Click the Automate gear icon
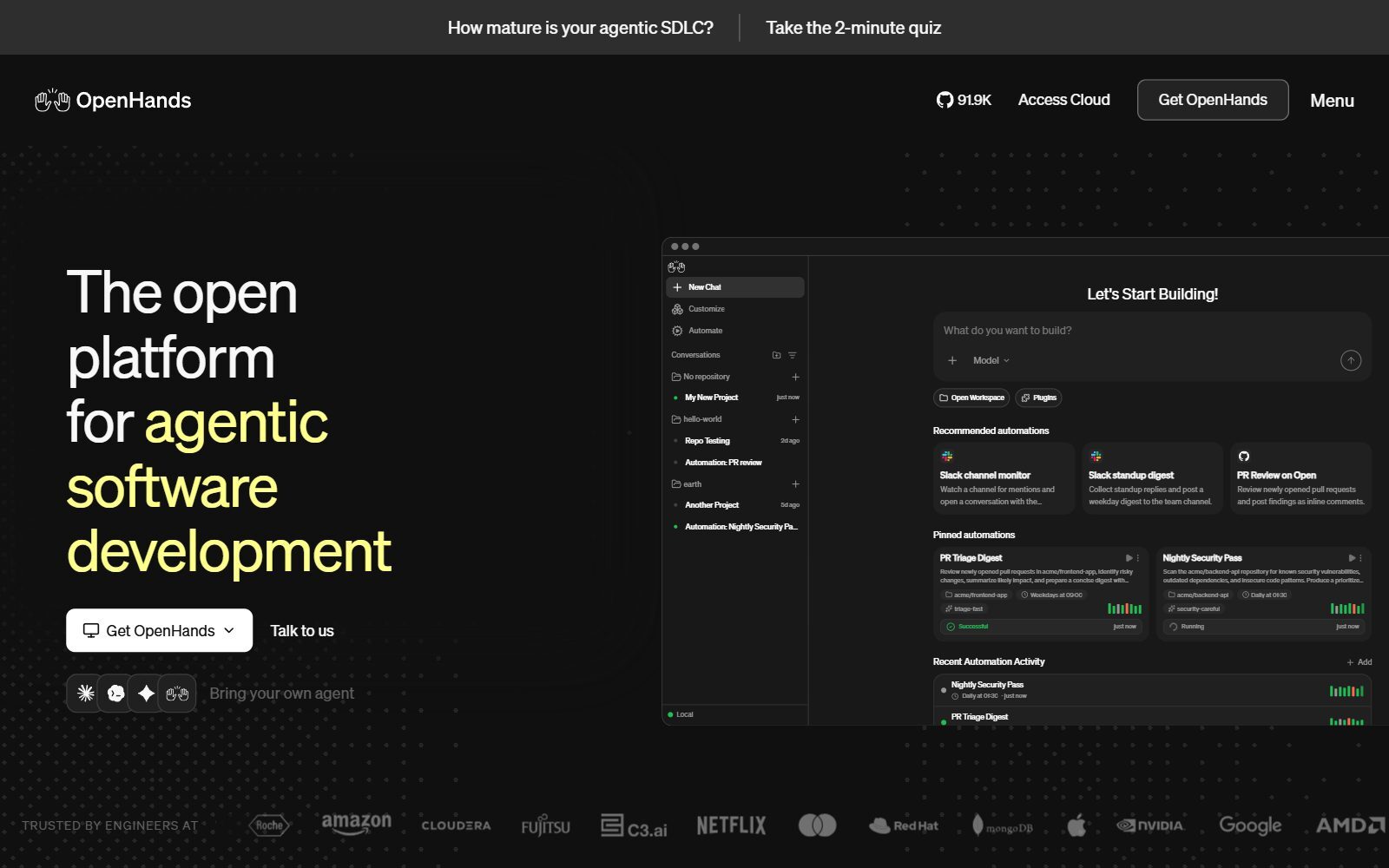The image size is (1389, 868). 677,331
